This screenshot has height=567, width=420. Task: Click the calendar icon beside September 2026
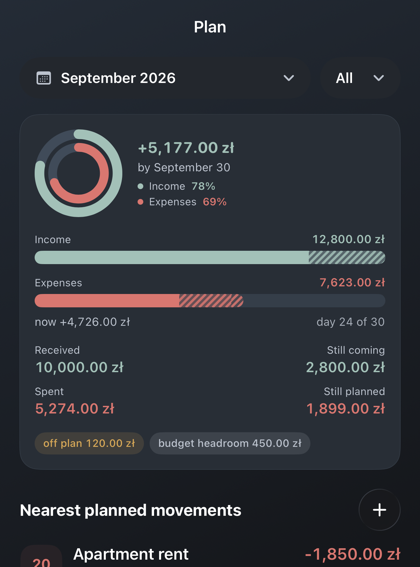[x=44, y=78]
